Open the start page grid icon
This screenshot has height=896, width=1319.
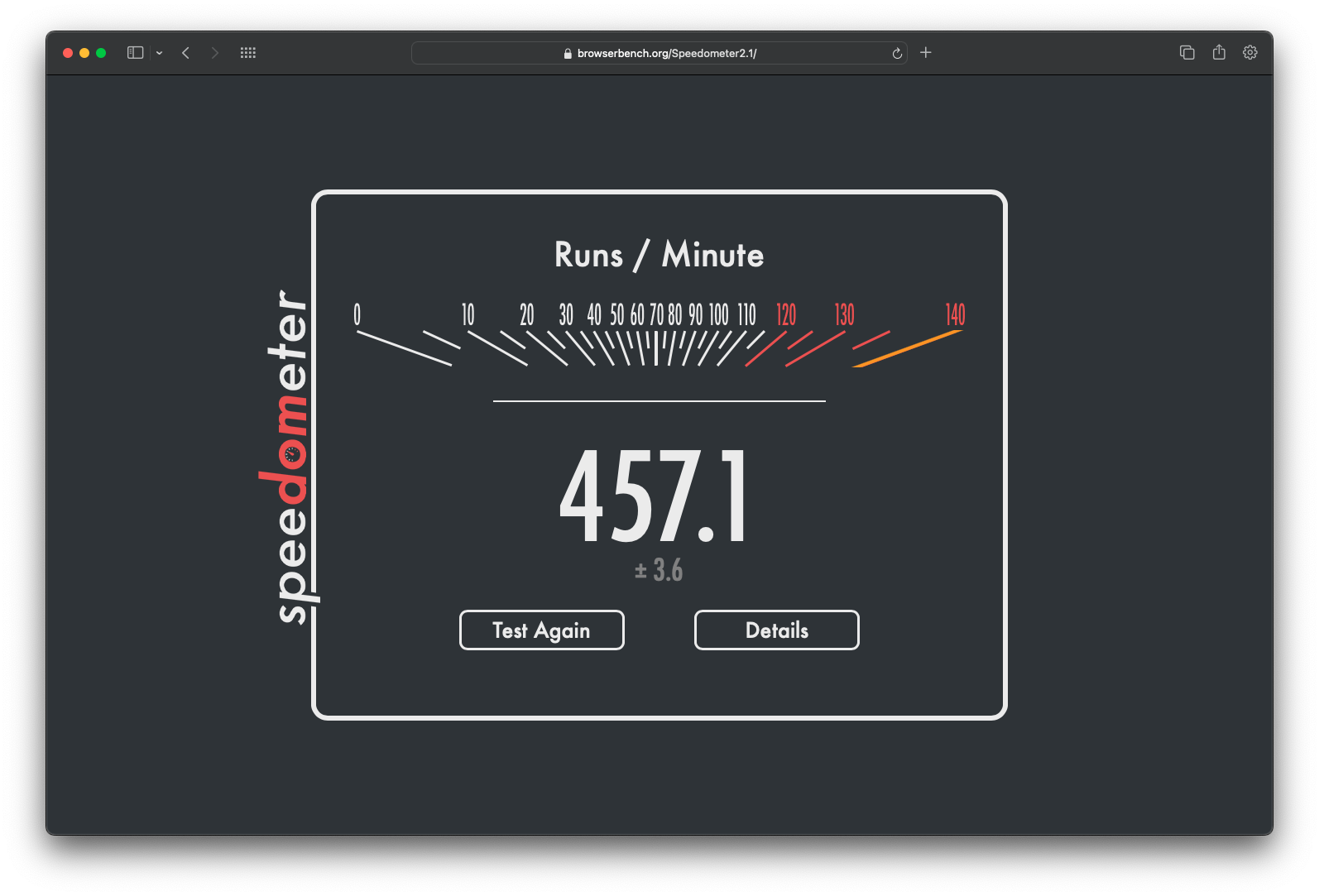coord(248,53)
